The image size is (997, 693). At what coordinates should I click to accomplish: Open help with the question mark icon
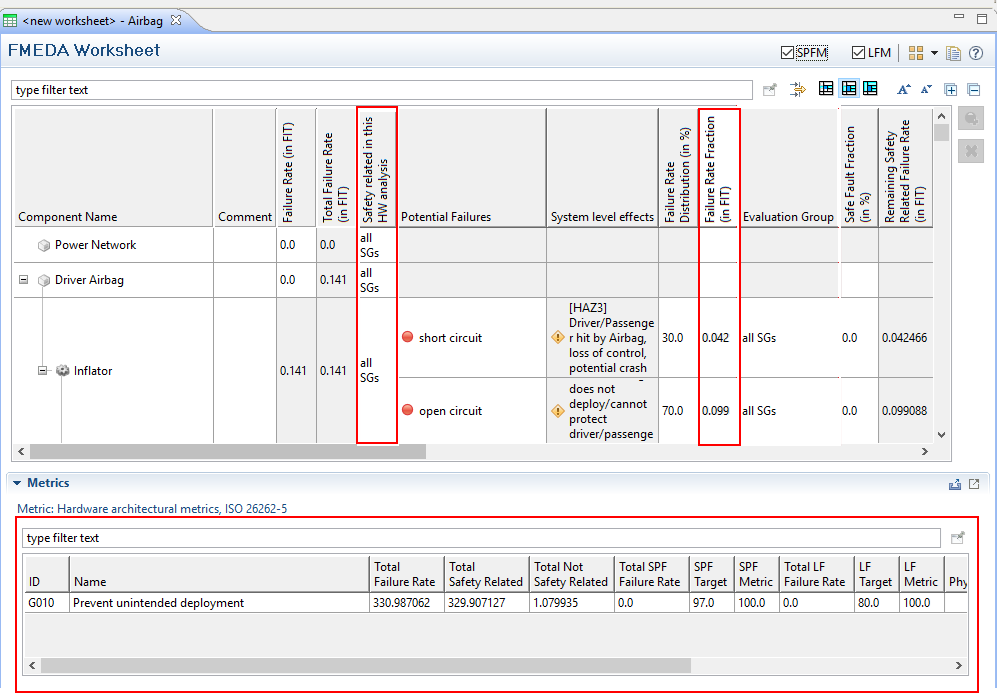pyautogui.click(x=976, y=53)
